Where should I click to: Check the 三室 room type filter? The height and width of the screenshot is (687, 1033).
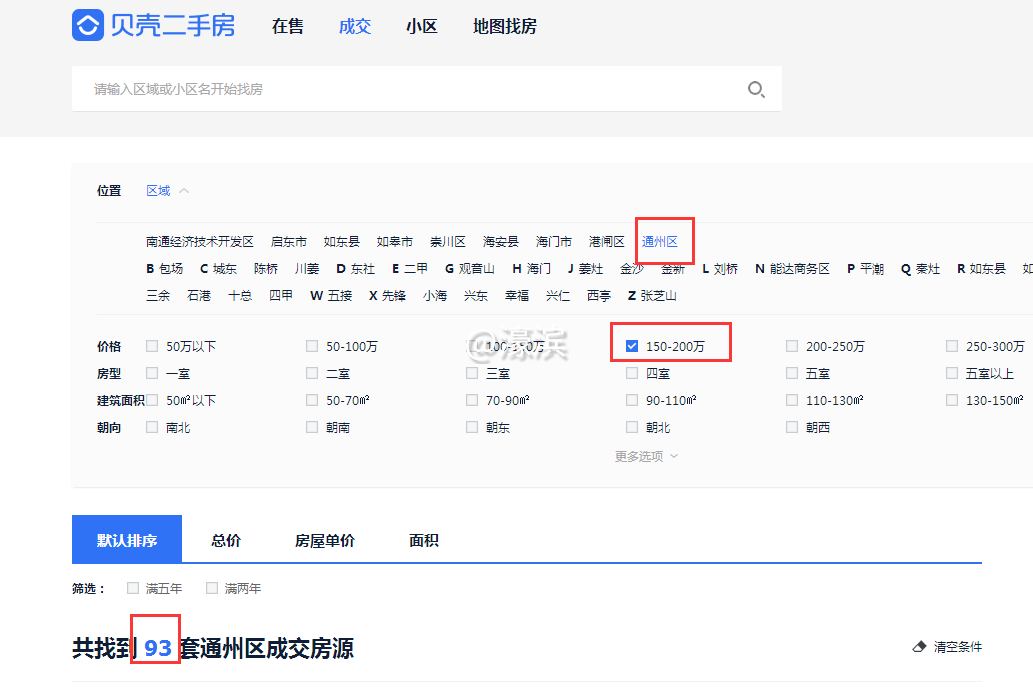coord(471,372)
